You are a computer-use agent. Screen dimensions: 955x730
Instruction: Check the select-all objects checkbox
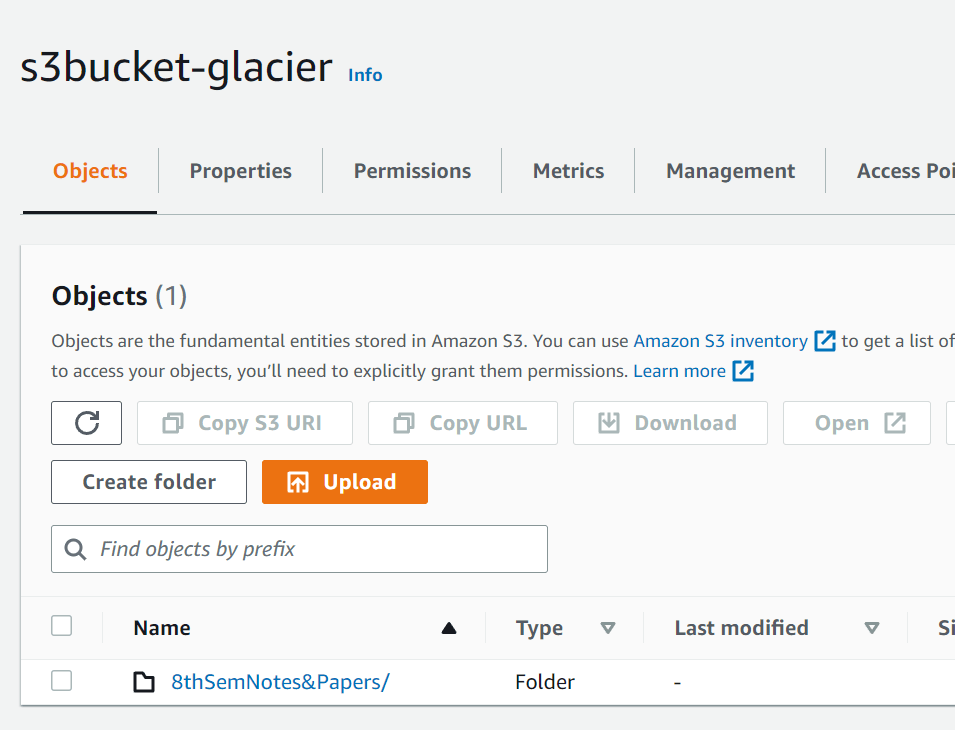pos(61,625)
